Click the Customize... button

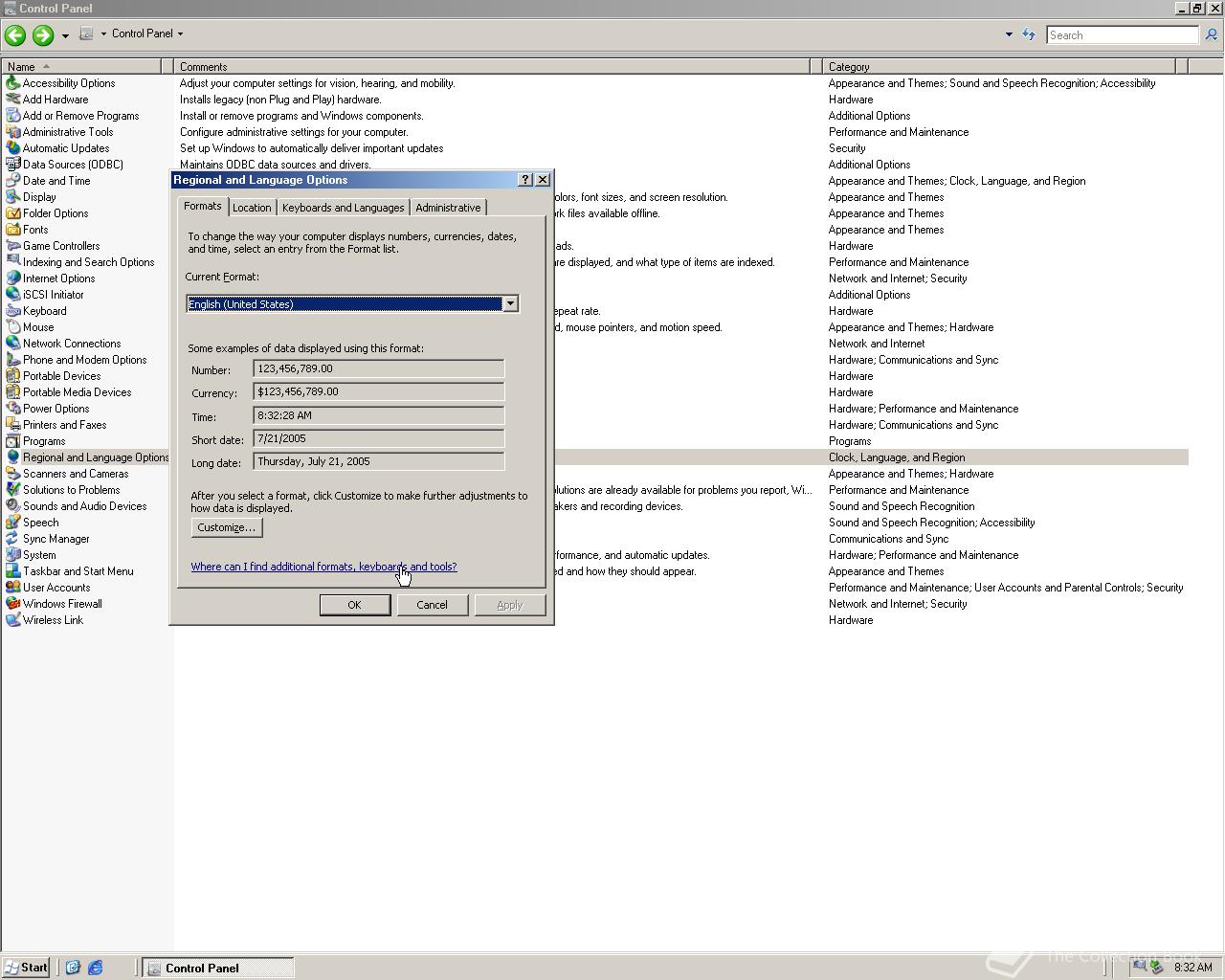pos(226,527)
